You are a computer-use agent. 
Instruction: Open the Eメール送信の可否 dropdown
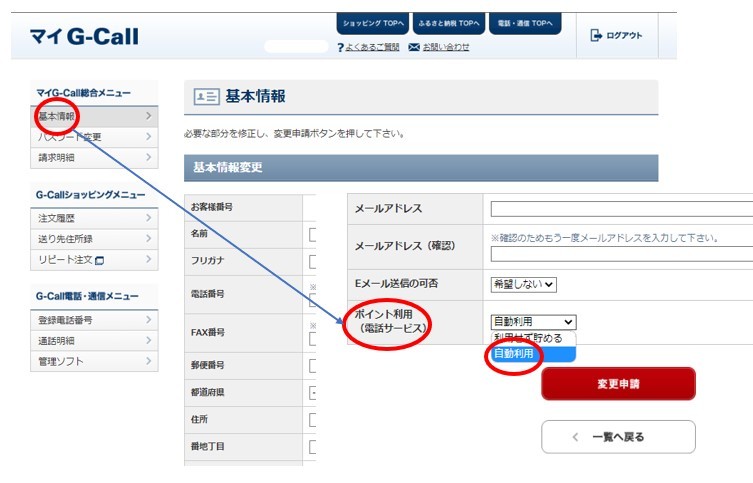tap(523, 284)
